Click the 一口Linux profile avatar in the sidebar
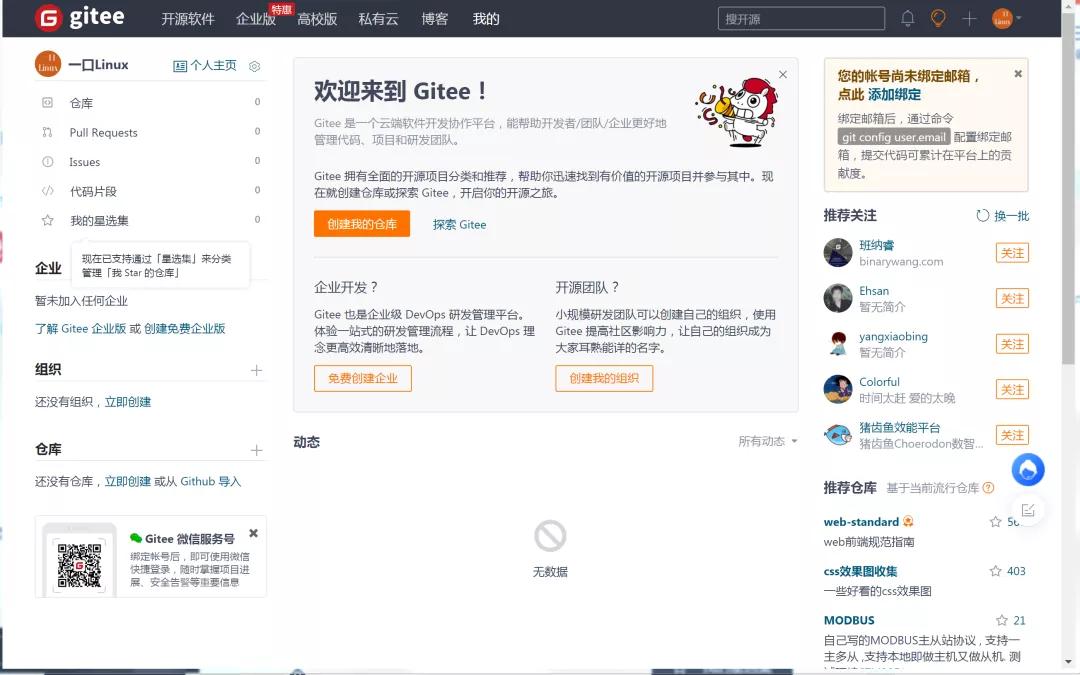This screenshot has height=675, width=1080. click(x=48, y=64)
